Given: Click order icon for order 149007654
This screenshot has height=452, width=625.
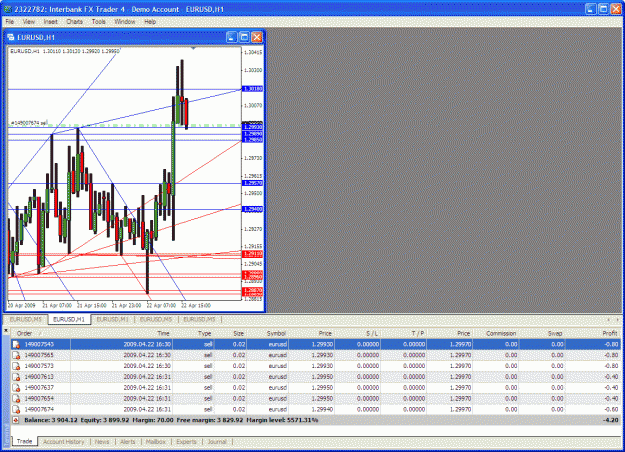Looking at the screenshot, I should pyautogui.click(x=16, y=398).
